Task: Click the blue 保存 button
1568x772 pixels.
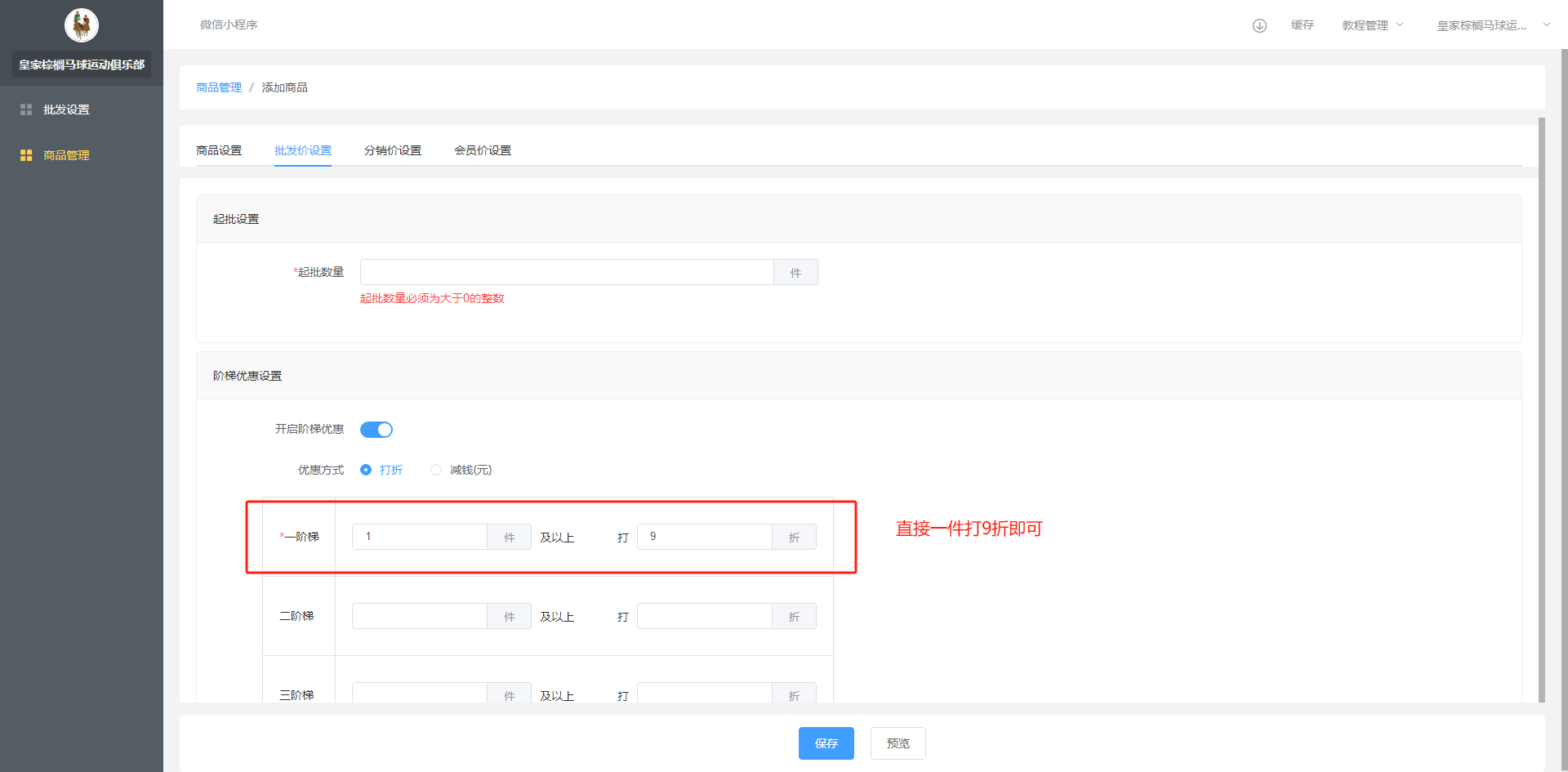Action: 826,743
